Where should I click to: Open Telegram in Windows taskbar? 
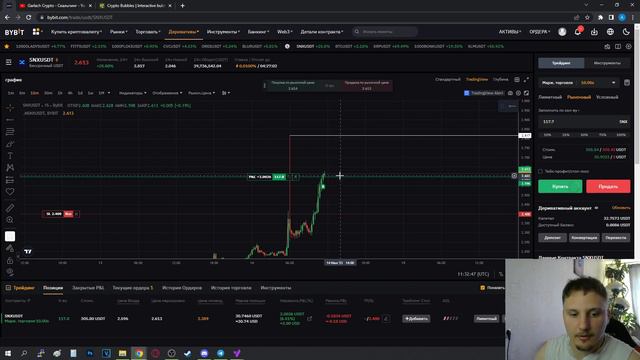pos(220,353)
